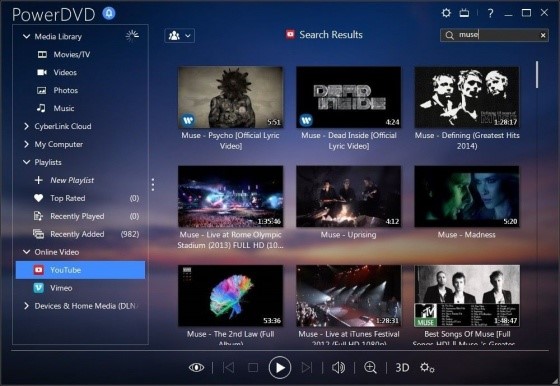
Task: Click the TV mode icon in the title bar
Action: (x=464, y=13)
